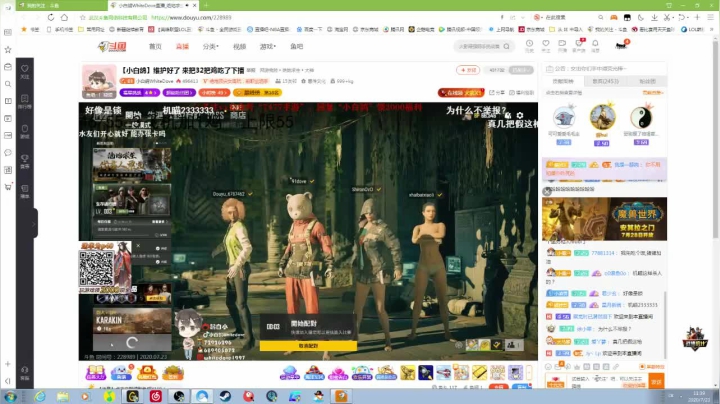Open the Douyu sidebar trophy icon
The height and width of the screenshot is (404, 720).
25,161
